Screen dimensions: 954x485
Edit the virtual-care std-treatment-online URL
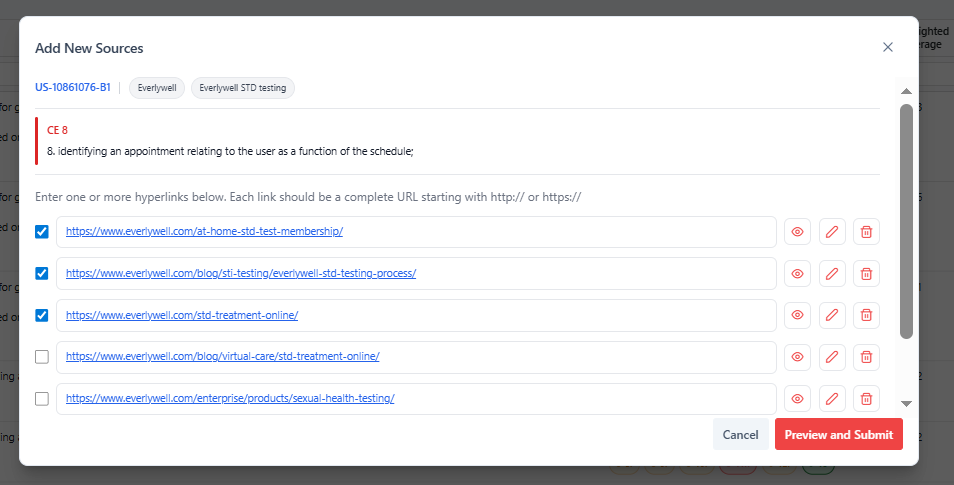pos(832,356)
